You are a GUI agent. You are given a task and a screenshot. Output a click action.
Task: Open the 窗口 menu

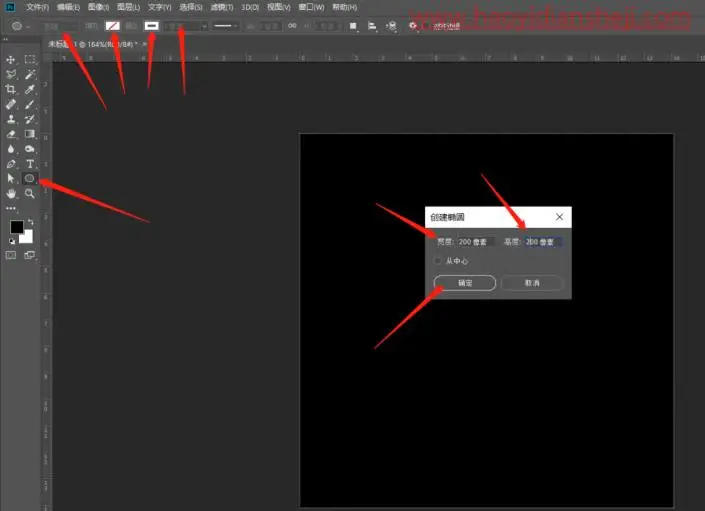(x=312, y=7)
